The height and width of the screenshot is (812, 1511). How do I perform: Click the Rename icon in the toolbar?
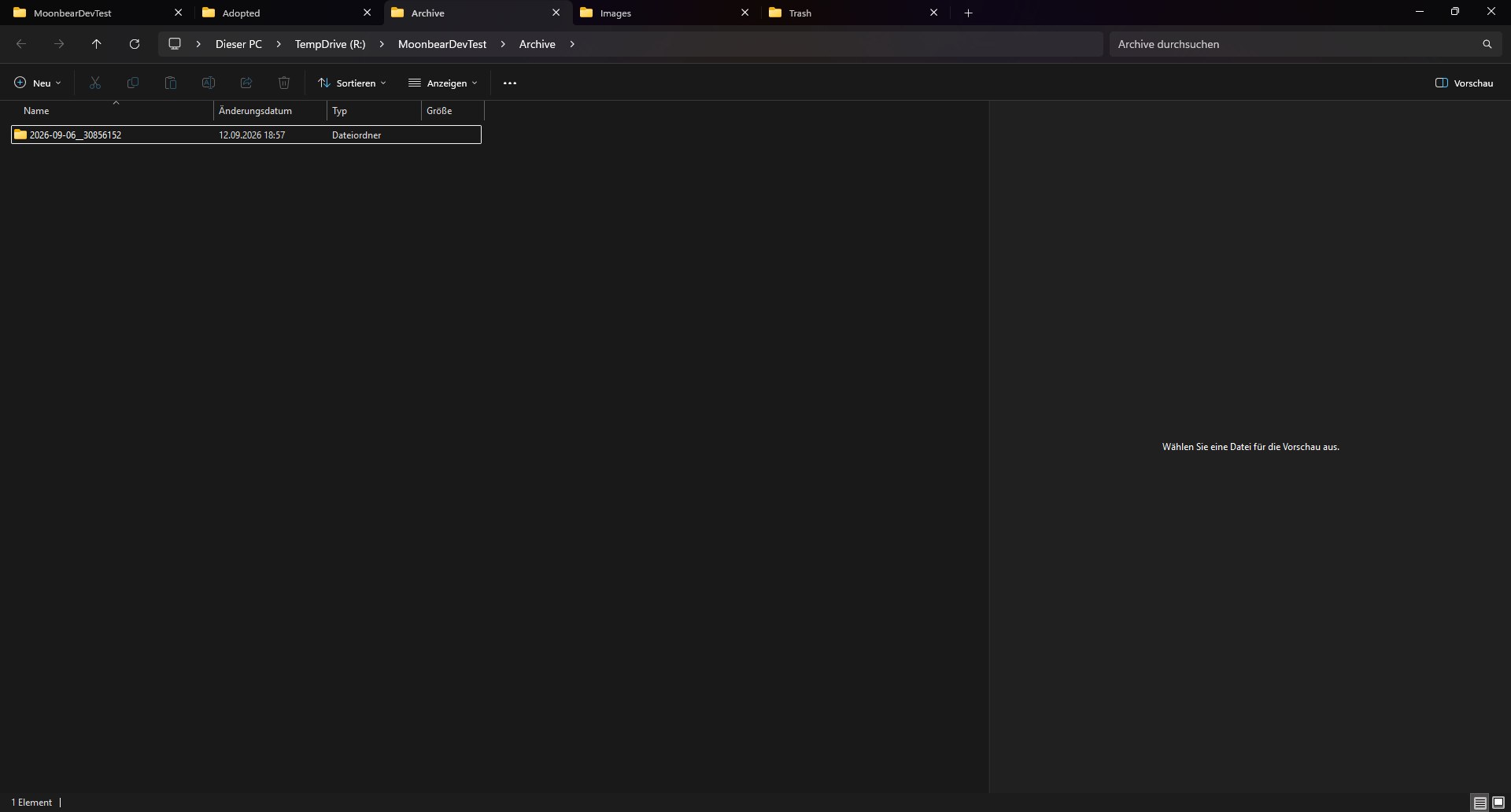[209, 83]
